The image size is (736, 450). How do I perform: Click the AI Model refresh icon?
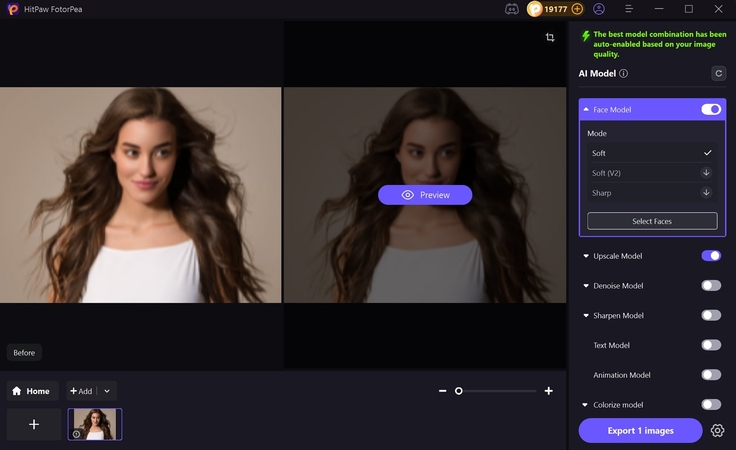tap(718, 73)
